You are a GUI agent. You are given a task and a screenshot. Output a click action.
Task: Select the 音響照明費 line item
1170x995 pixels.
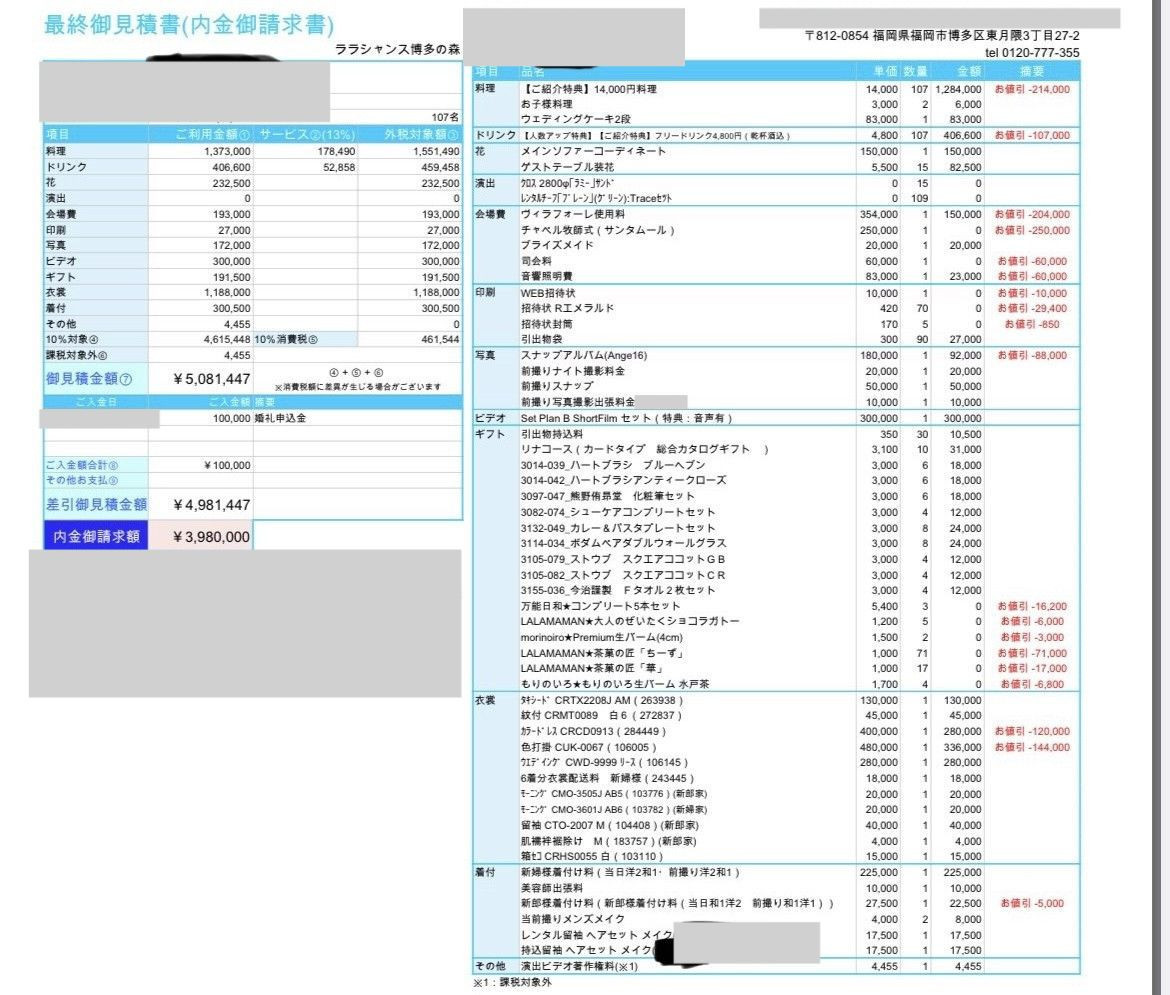547,276
